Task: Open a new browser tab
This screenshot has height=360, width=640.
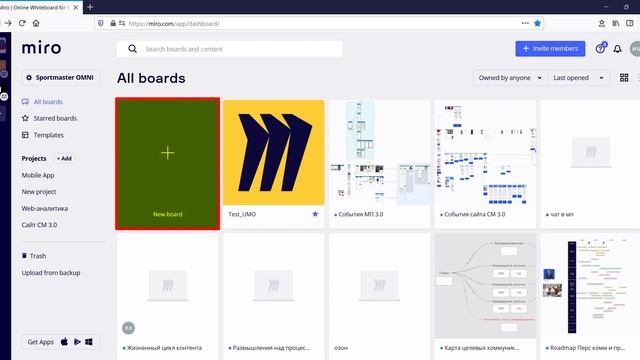Action: pyautogui.click(x=90, y=7)
